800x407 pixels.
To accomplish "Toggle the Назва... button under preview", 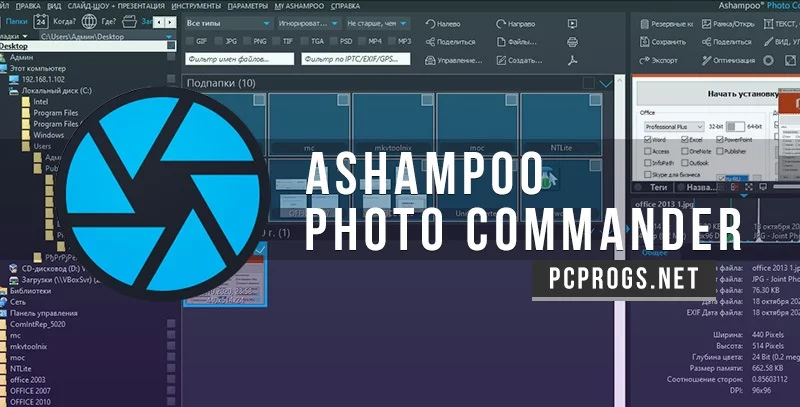I will click(x=696, y=187).
